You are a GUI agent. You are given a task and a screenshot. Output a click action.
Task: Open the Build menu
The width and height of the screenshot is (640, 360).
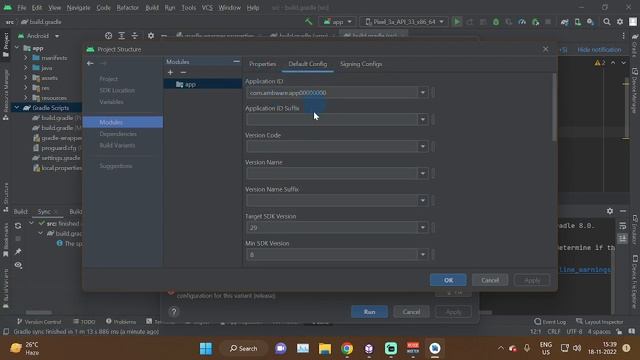[x=152, y=7]
